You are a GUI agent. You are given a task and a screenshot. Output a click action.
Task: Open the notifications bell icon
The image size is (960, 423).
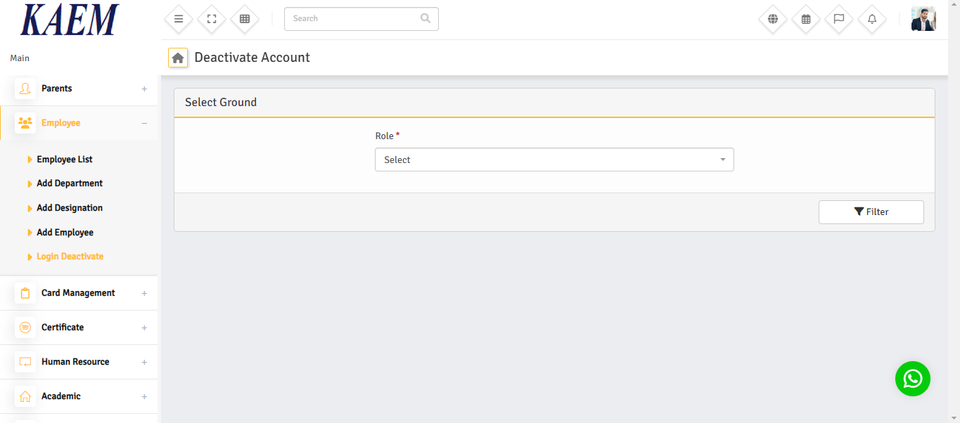pos(872,19)
